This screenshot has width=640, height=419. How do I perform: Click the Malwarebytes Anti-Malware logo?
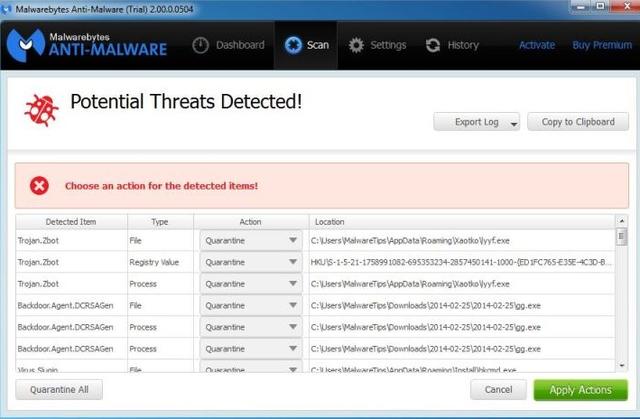pyautogui.click(x=87, y=45)
